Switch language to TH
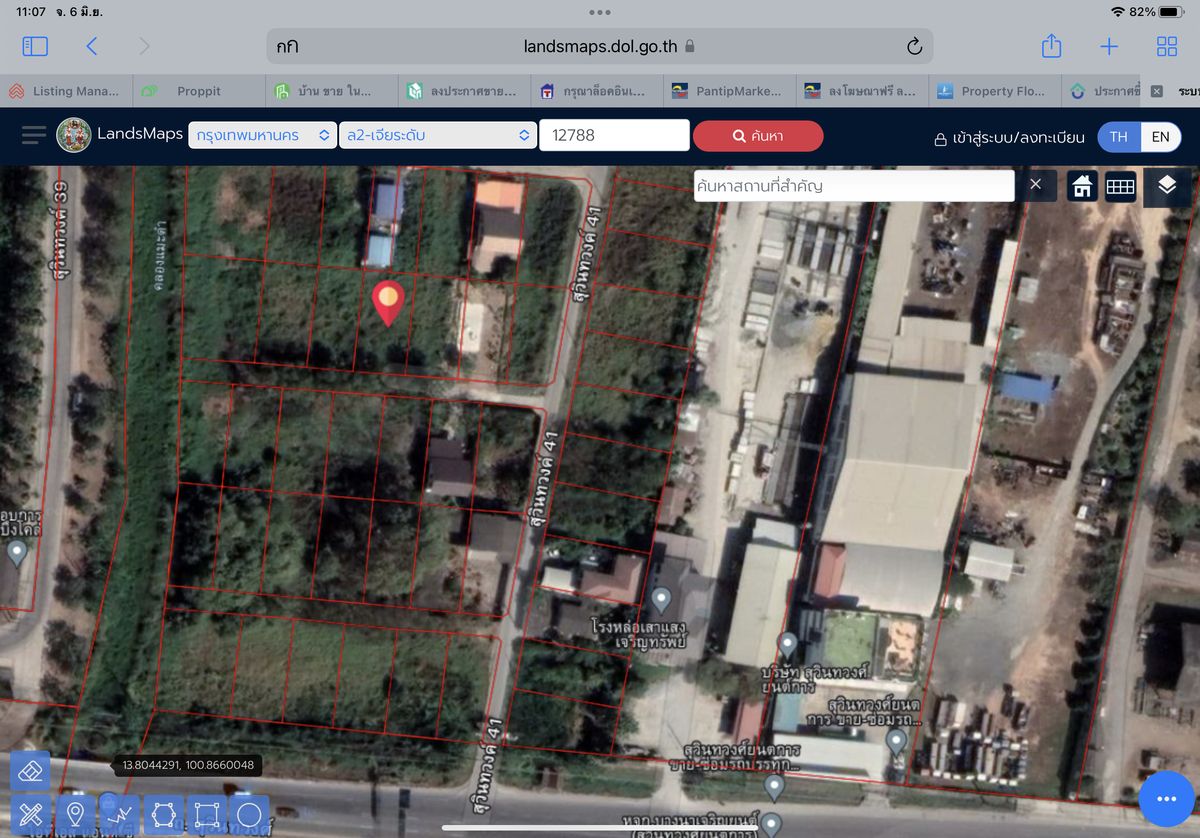1200x838 pixels. tap(1119, 137)
